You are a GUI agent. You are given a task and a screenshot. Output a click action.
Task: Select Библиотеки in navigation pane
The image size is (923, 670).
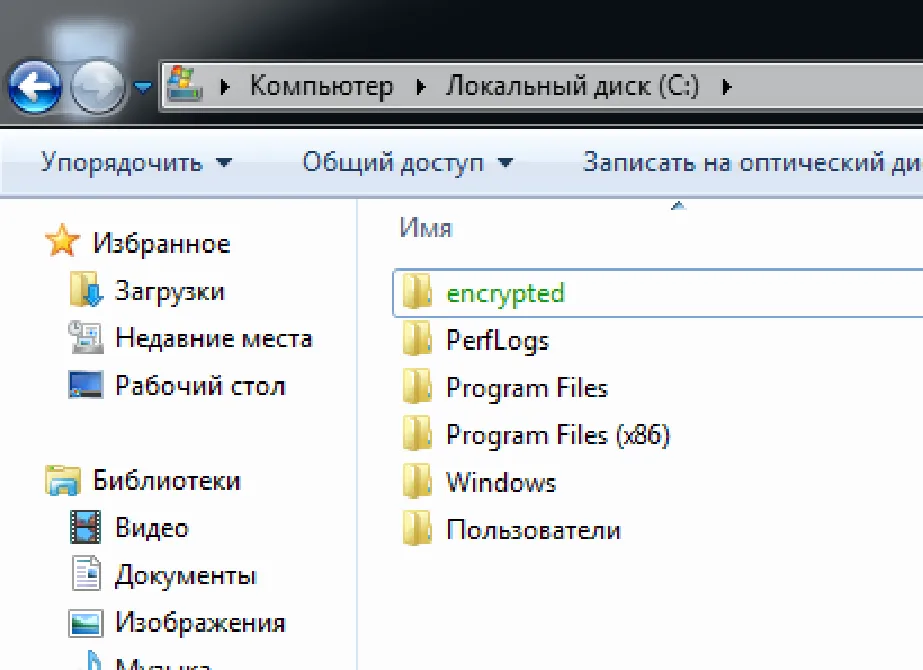point(167,480)
